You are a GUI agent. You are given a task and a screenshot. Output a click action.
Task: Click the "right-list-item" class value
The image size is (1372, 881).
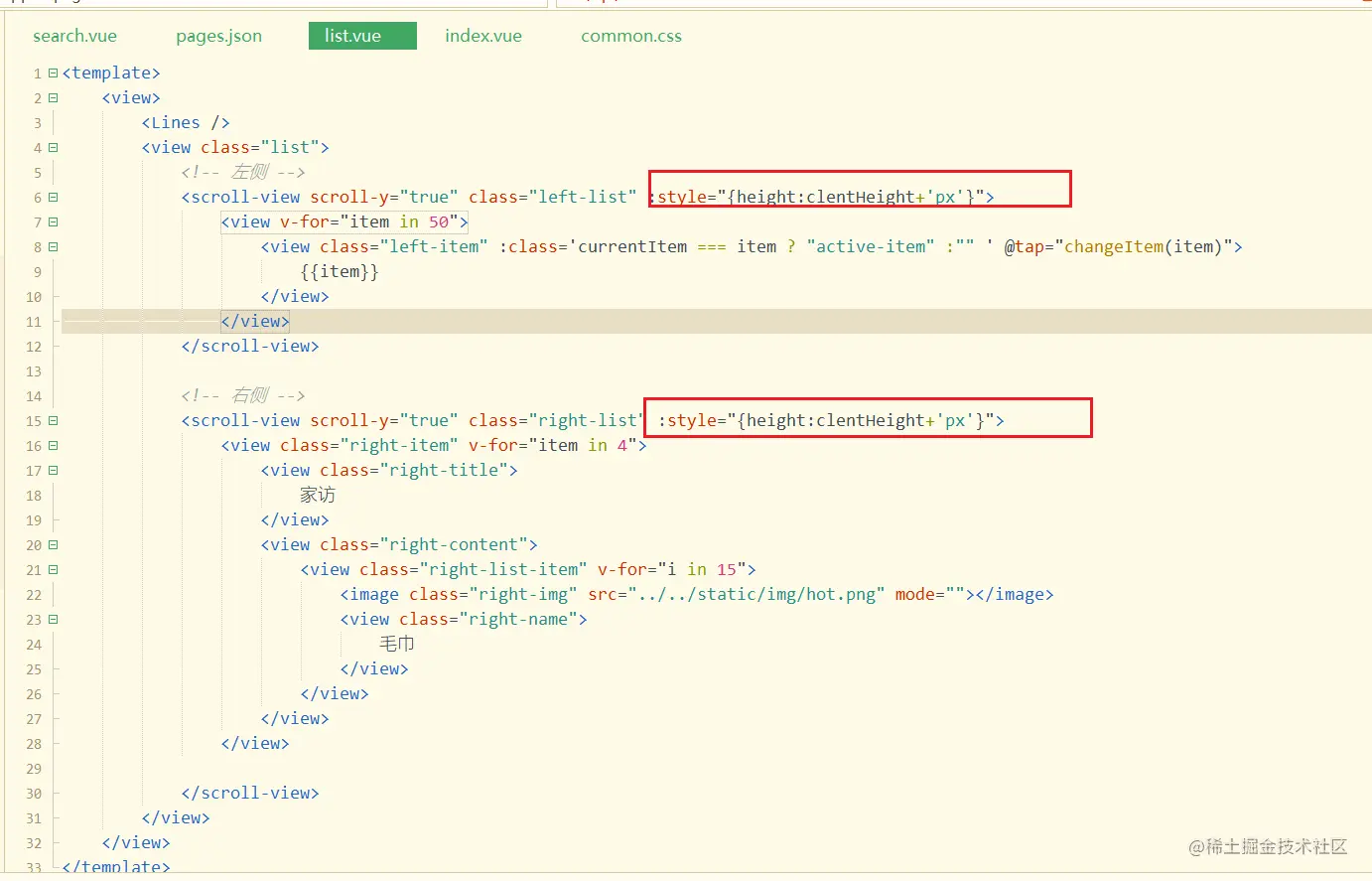(x=503, y=569)
